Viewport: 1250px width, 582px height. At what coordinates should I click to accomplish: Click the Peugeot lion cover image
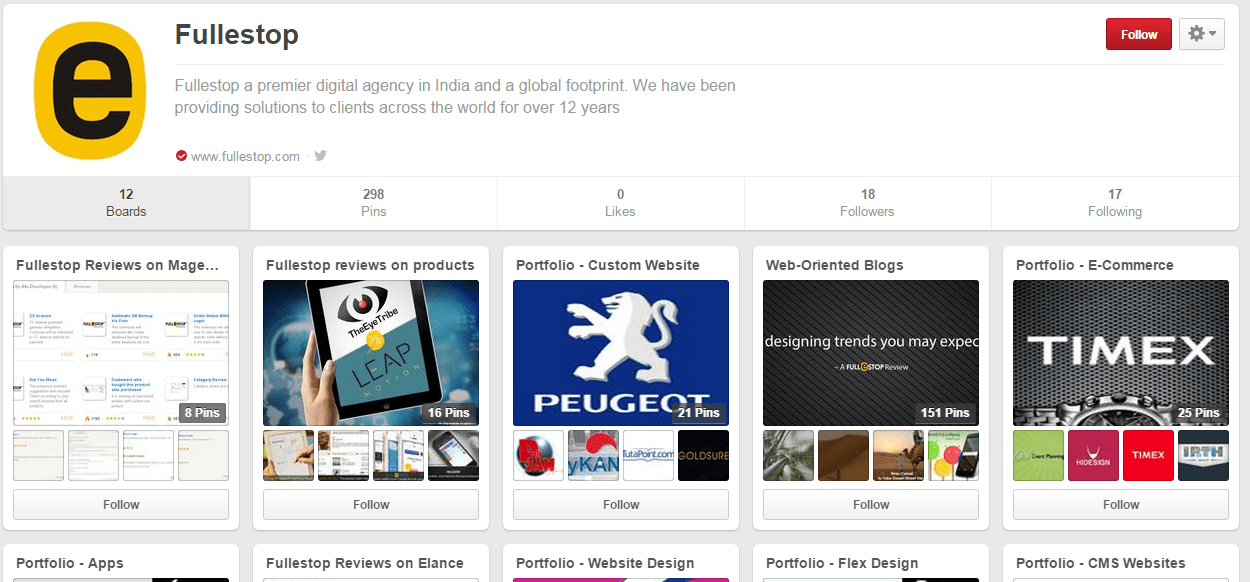621,353
